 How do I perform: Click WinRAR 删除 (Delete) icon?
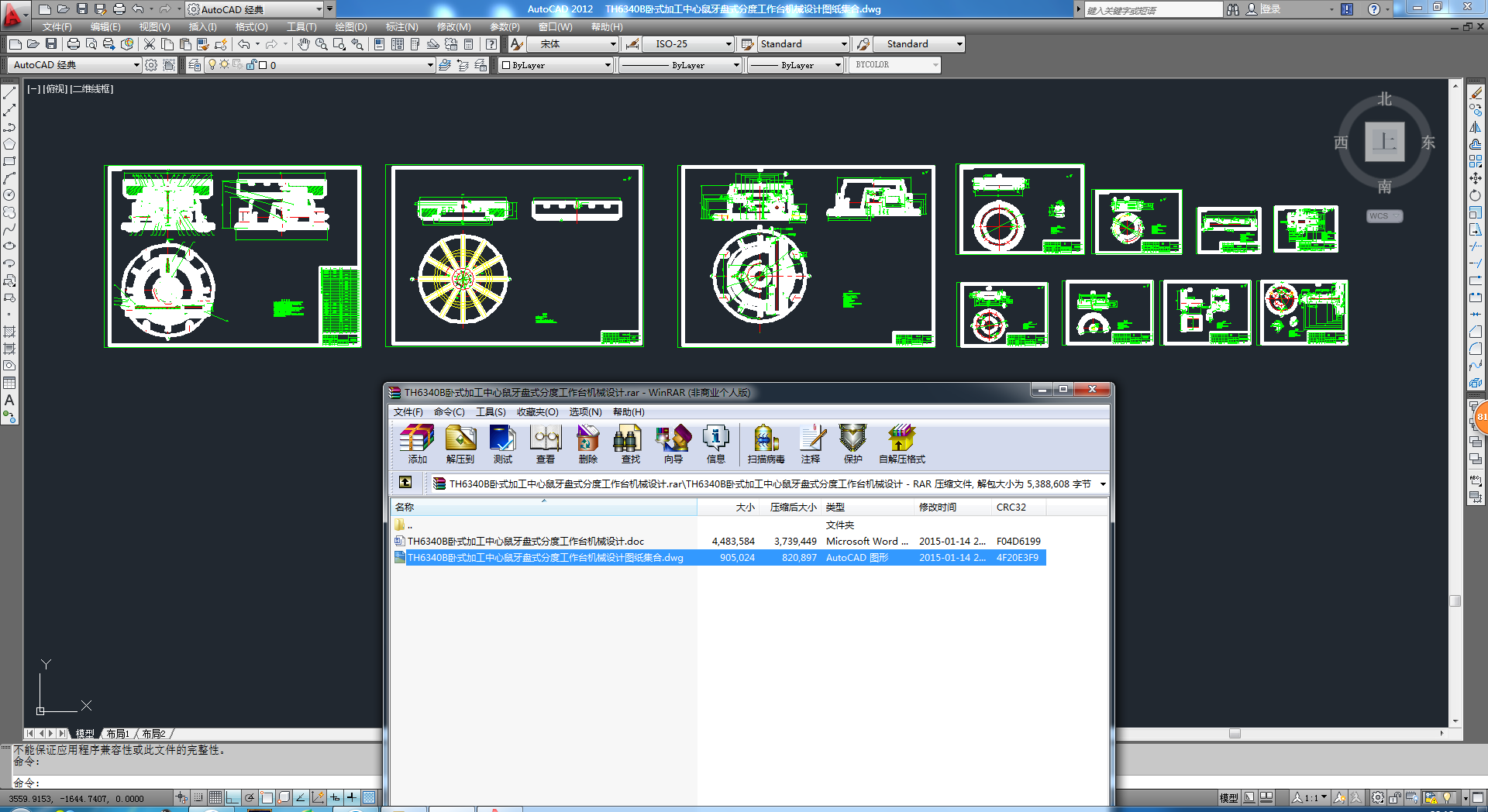[588, 444]
